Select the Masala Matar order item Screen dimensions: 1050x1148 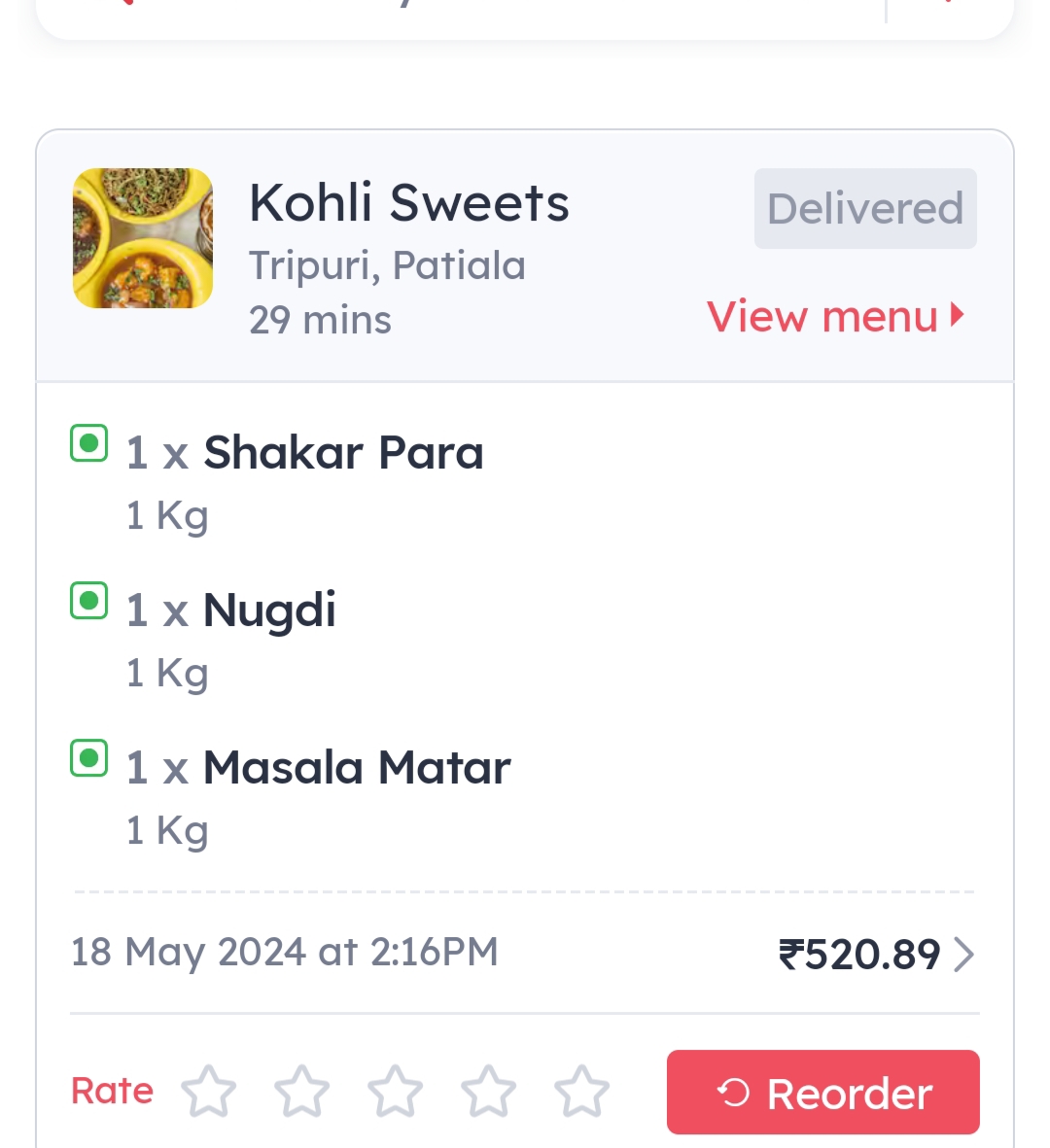[x=357, y=768]
